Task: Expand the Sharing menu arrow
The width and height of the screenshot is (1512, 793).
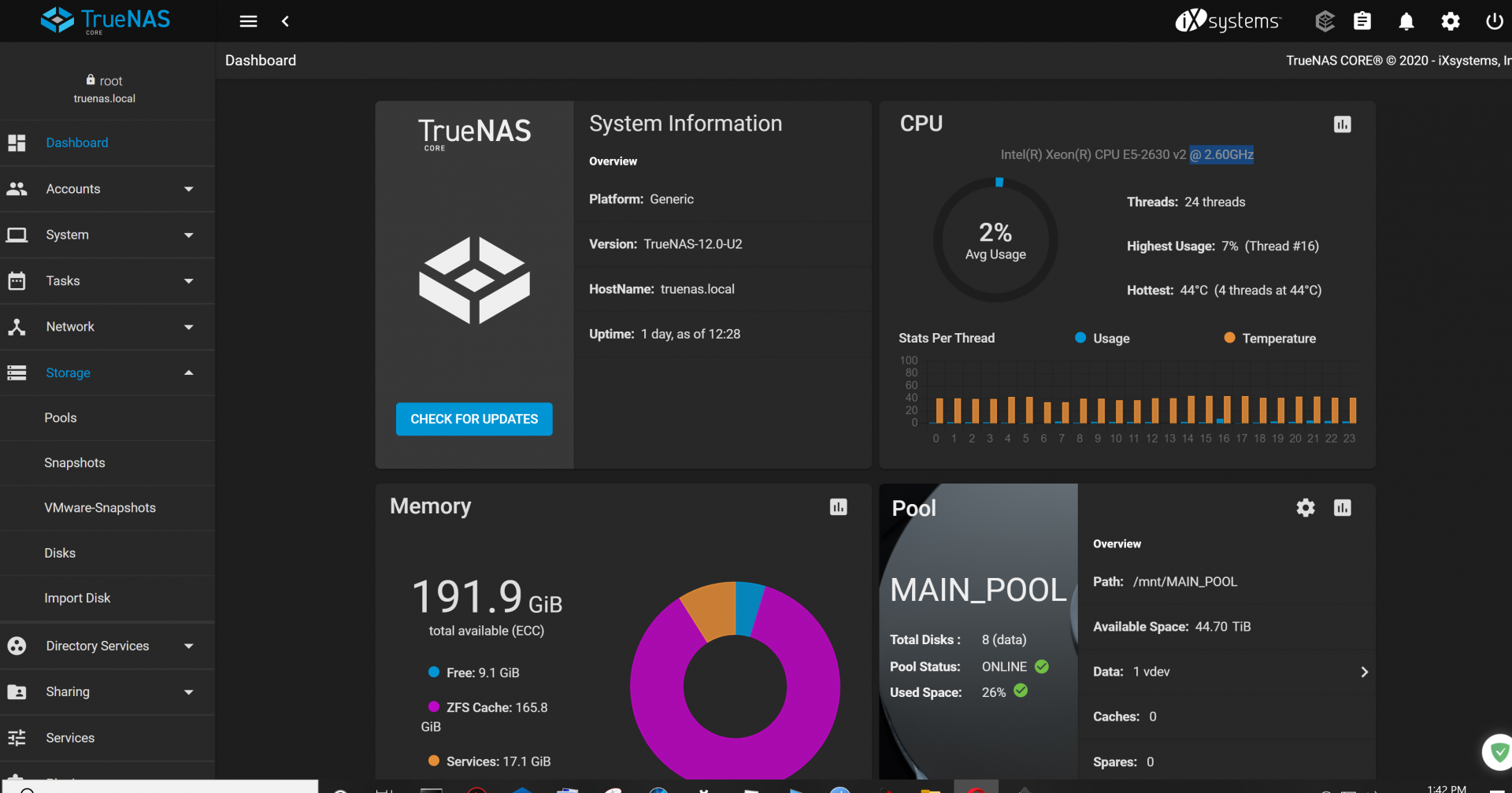Action: pyautogui.click(x=189, y=691)
